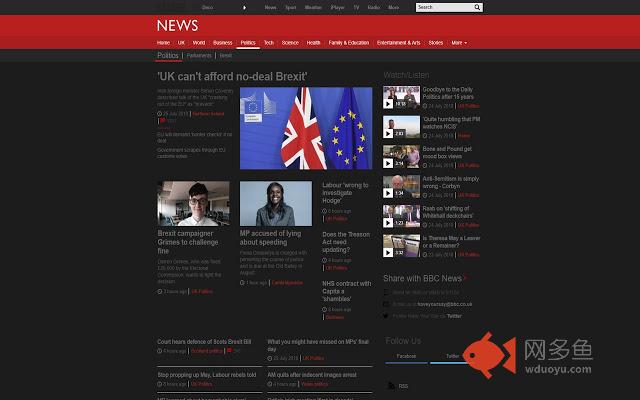Open 'NHS contract with Capita a shambles' story

point(347,291)
